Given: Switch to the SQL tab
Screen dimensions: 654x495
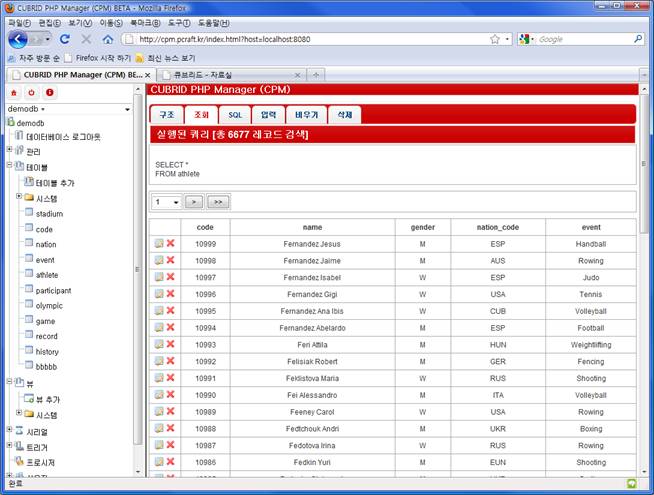Looking at the screenshot, I should (235, 115).
